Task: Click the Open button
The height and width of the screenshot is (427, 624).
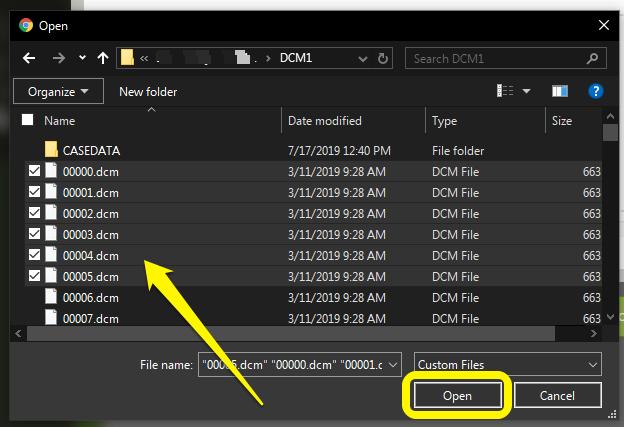Action: [458, 396]
